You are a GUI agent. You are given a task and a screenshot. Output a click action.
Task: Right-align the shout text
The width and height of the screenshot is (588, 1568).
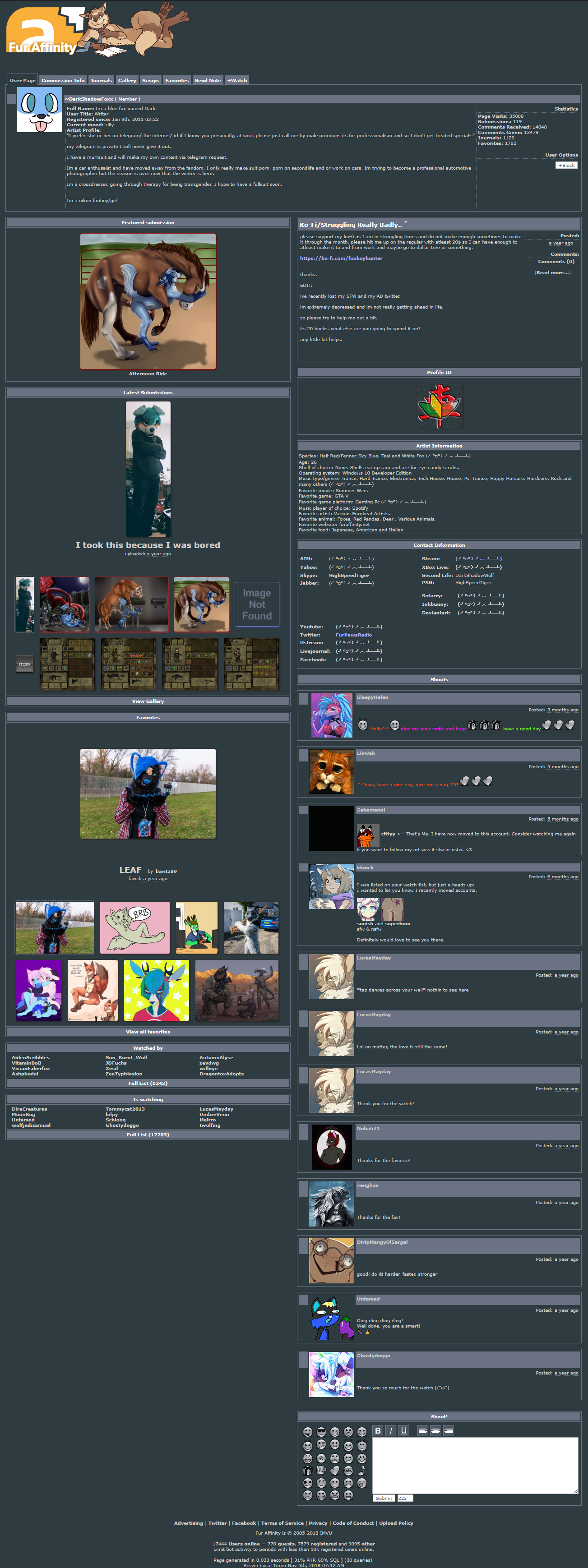(x=449, y=1430)
